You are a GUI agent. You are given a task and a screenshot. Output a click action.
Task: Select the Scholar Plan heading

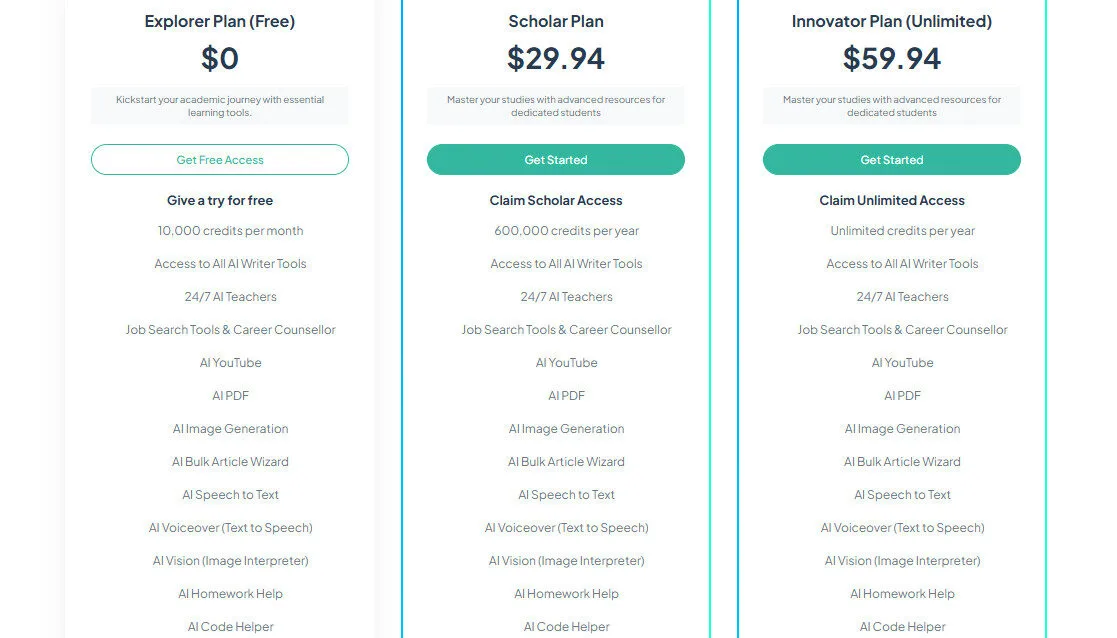point(555,21)
